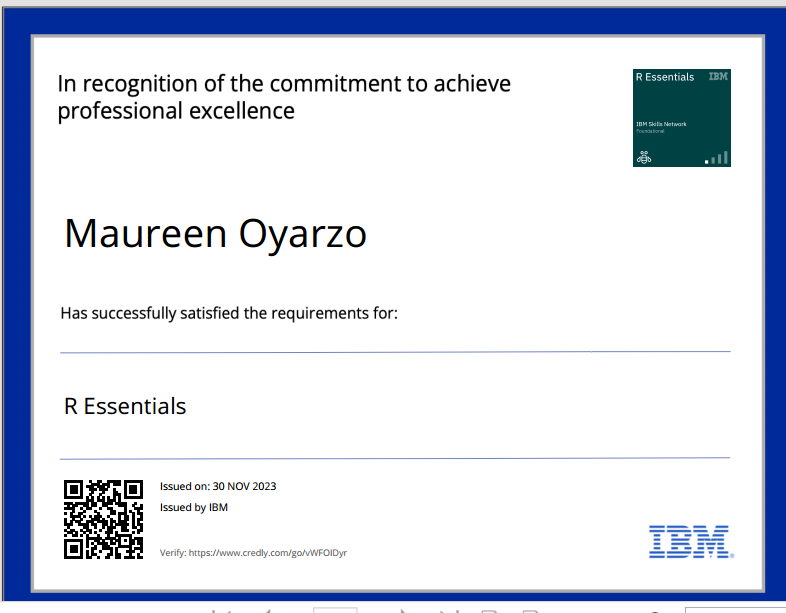The image size is (786, 613).
Task: Click 'Issued on: 30 NOV 2023' text
Action: click(218, 486)
